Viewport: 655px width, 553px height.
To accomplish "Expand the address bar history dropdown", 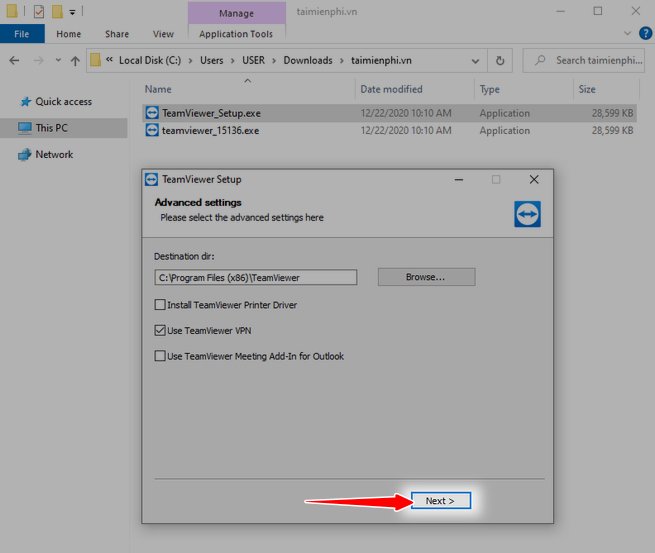I will pyautogui.click(x=475, y=61).
